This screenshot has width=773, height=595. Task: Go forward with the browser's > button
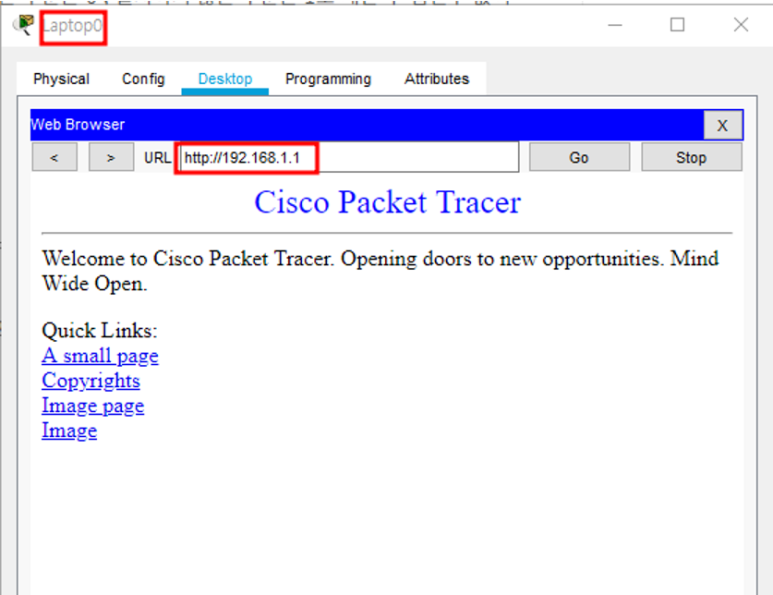coord(111,157)
